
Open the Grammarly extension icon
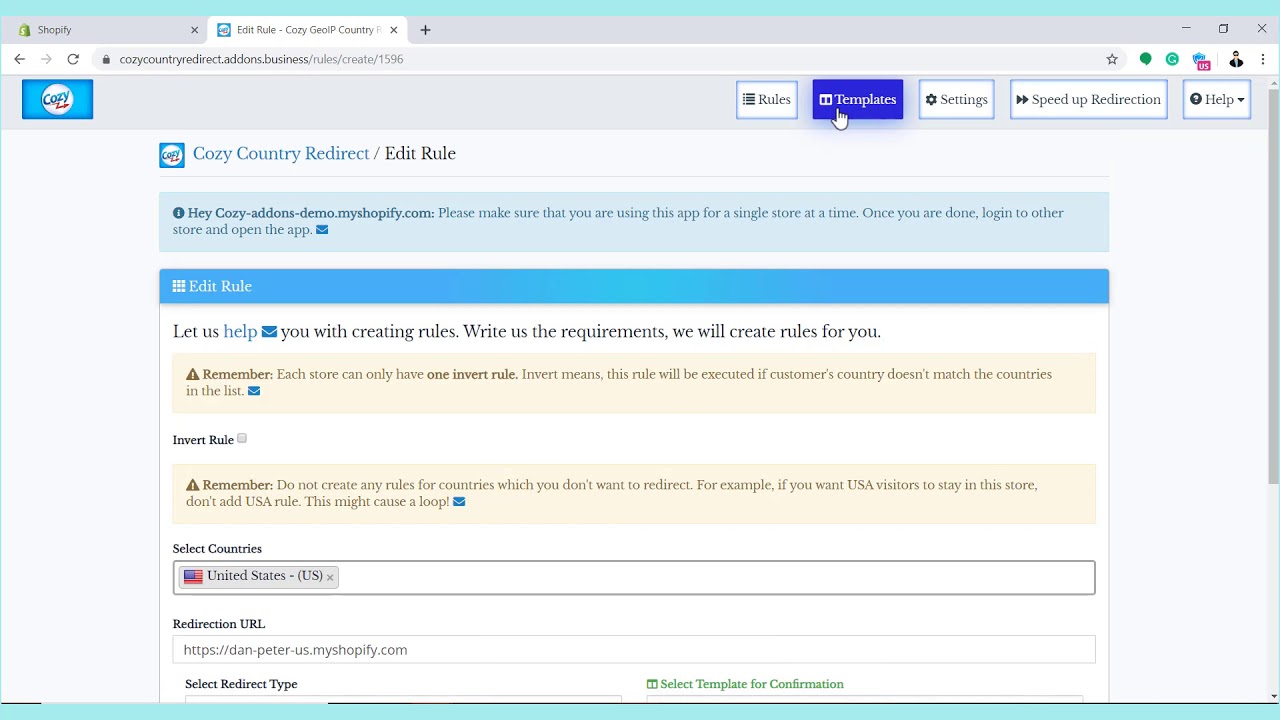(1172, 59)
